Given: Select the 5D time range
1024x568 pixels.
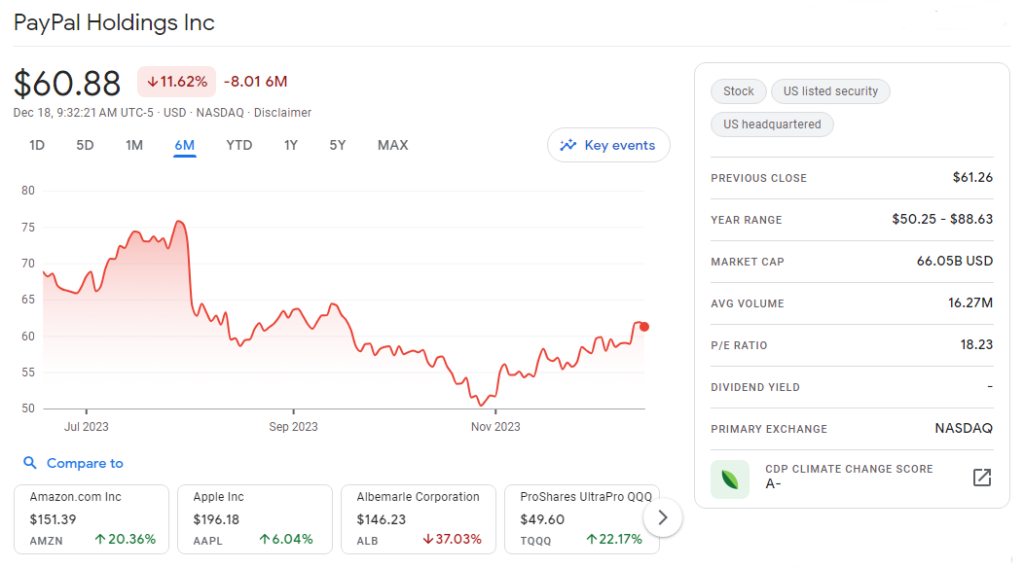Looking at the screenshot, I should click(x=85, y=145).
